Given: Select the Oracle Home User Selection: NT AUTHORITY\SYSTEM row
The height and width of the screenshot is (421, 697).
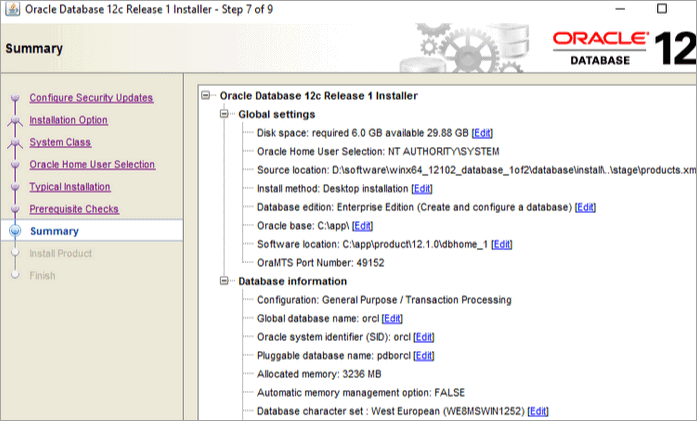Looking at the screenshot, I should tap(378, 152).
